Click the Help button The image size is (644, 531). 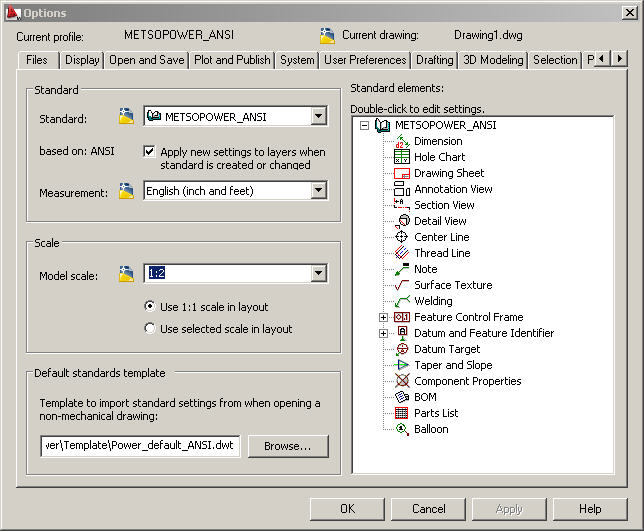click(590, 509)
